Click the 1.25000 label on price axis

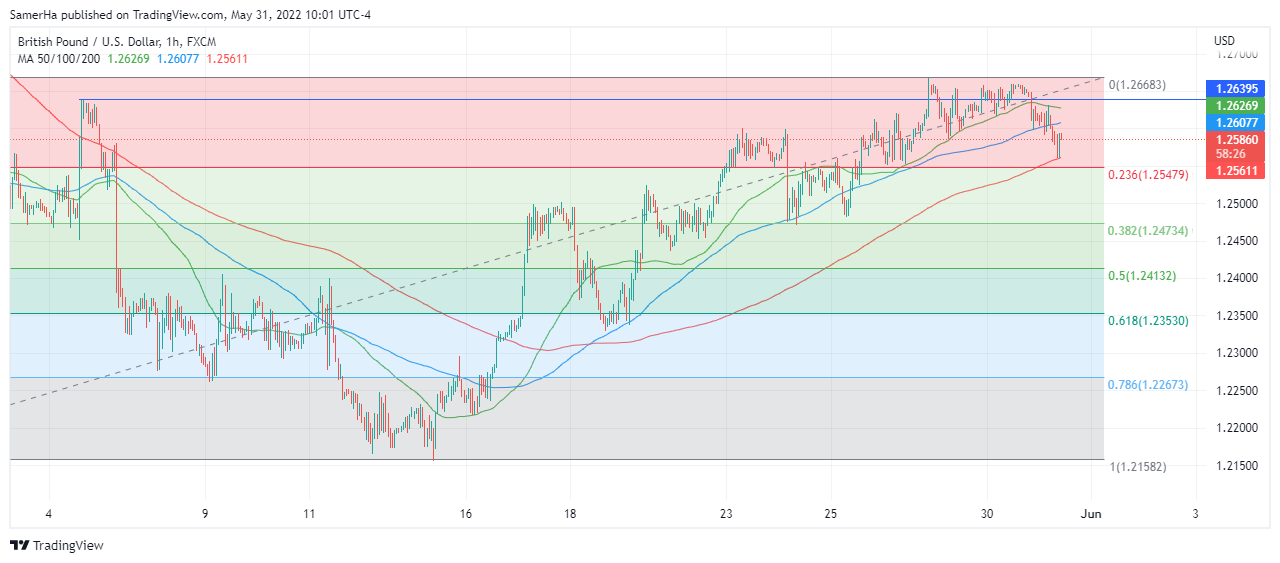[1238, 204]
